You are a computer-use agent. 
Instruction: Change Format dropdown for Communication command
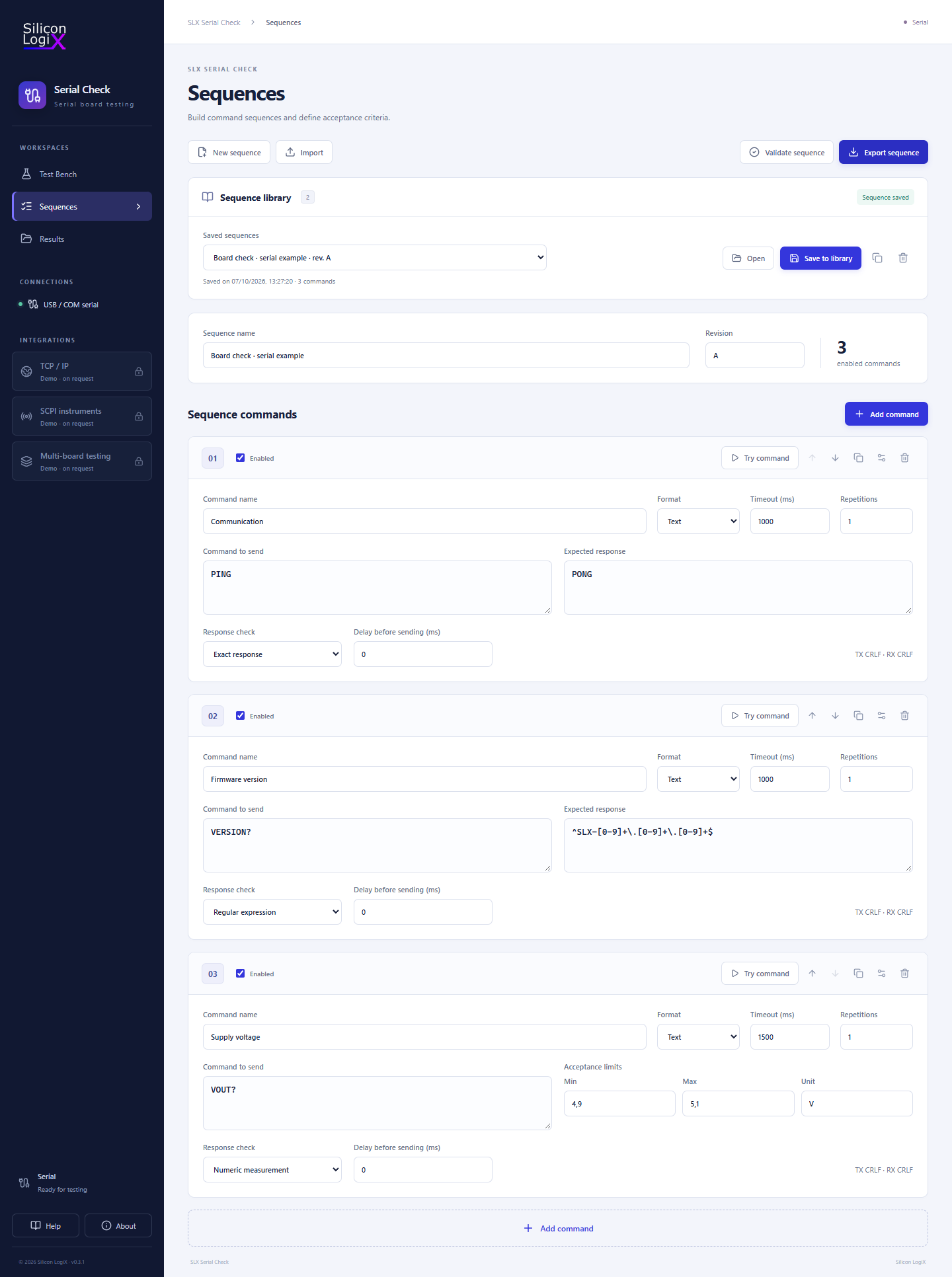click(x=698, y=522)
